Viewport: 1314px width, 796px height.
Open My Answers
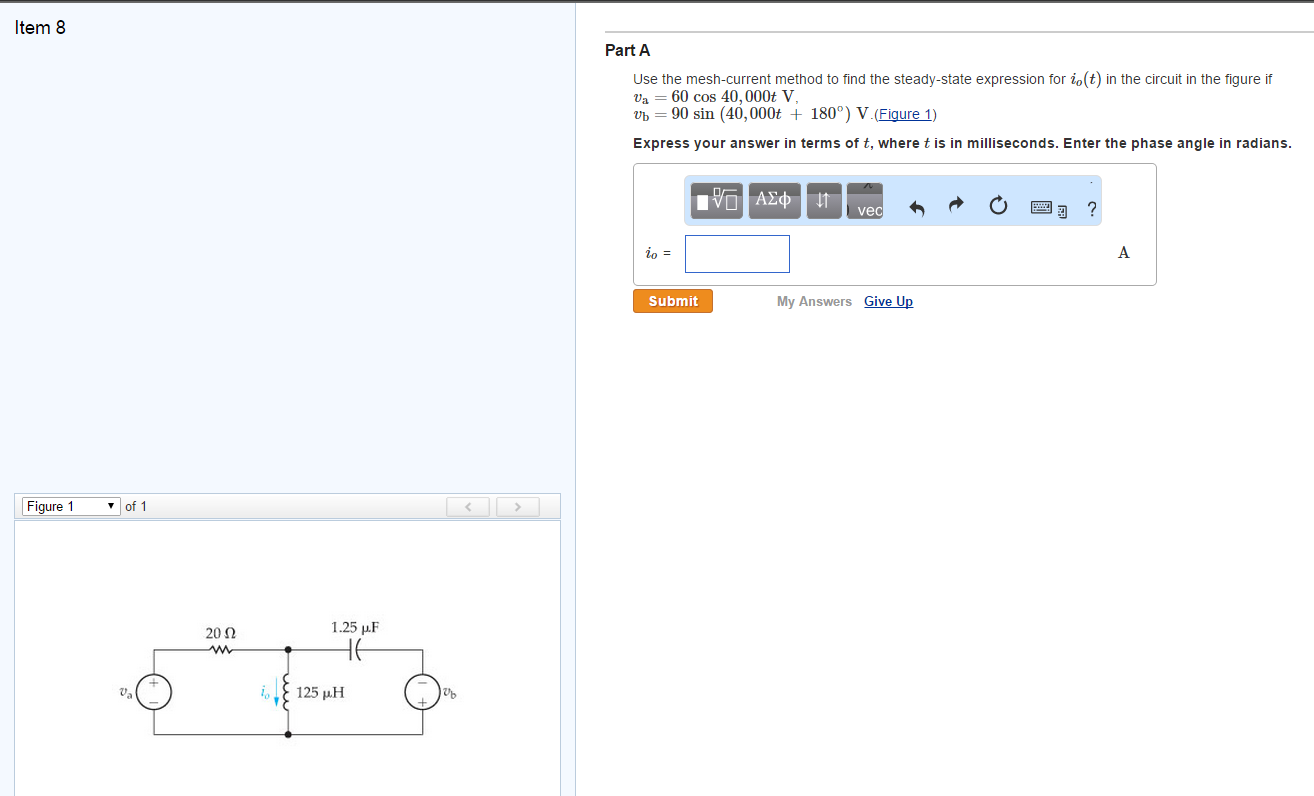coord(814,302)
